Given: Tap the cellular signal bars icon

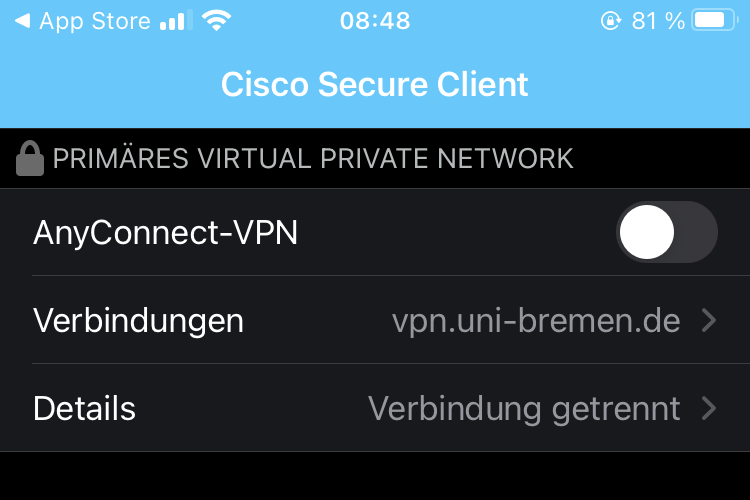Looking at the screenshot, I should point(175,21).
